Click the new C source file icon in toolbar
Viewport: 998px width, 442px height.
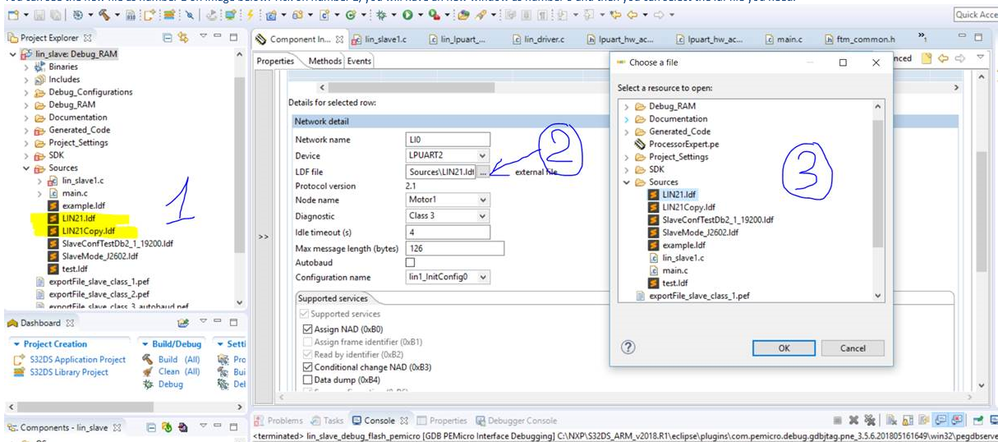pos(323,15)
